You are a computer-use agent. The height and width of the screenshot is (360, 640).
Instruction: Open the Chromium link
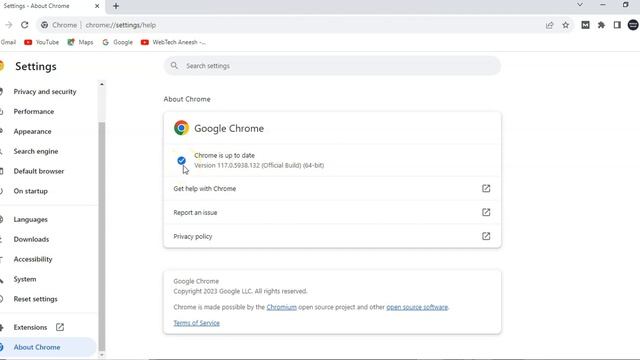[282, 307]
